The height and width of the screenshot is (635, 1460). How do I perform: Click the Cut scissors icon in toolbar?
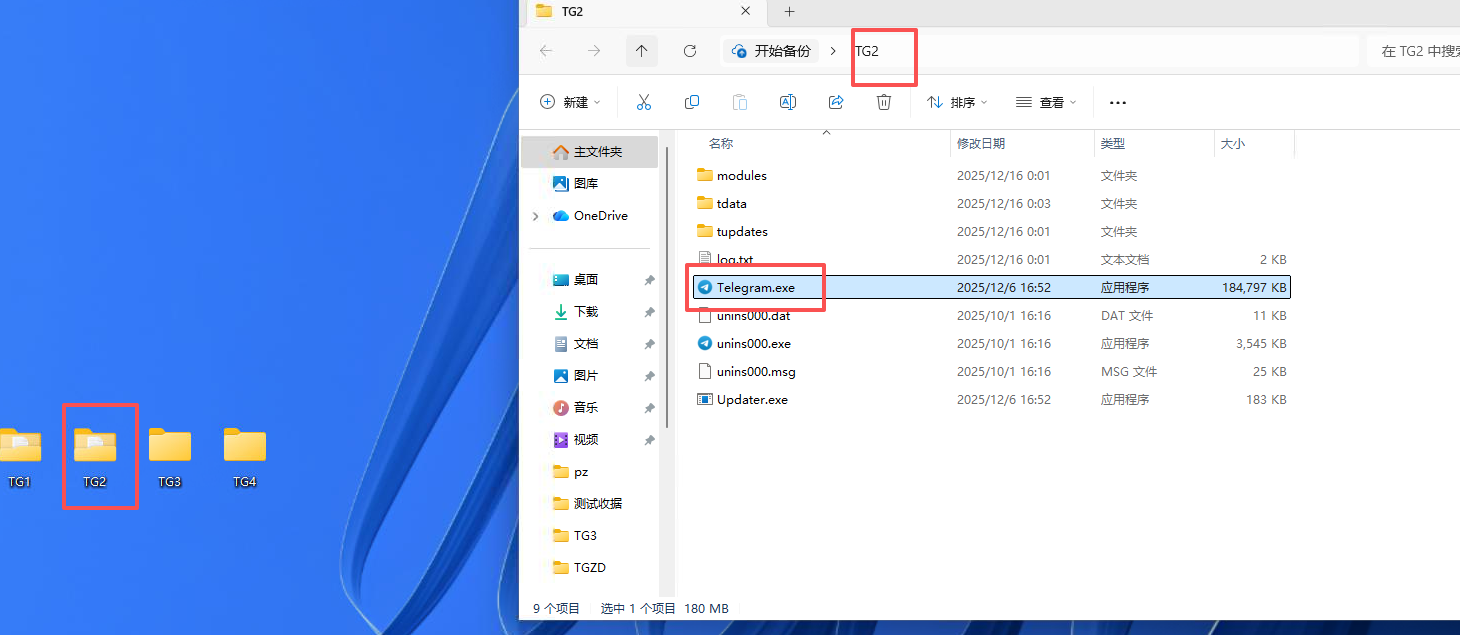(x=643, y=102)
